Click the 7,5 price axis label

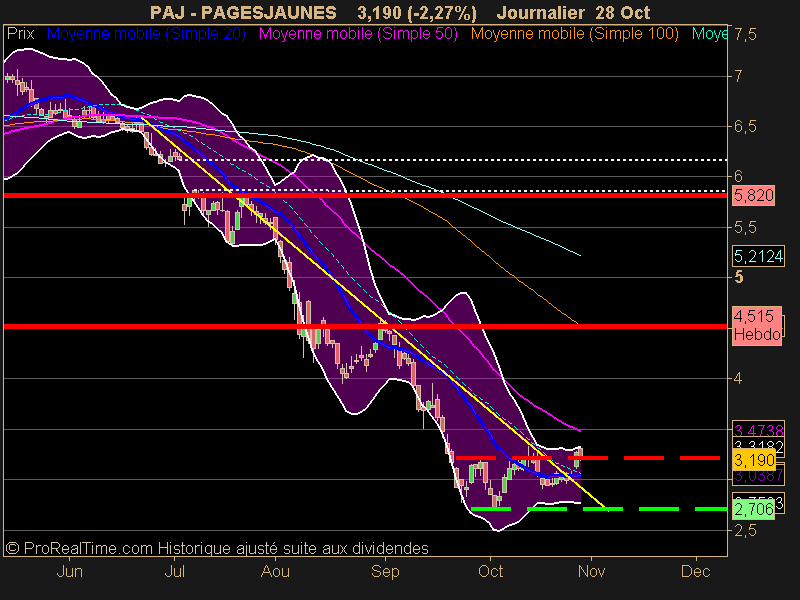[x=745, y=35]
